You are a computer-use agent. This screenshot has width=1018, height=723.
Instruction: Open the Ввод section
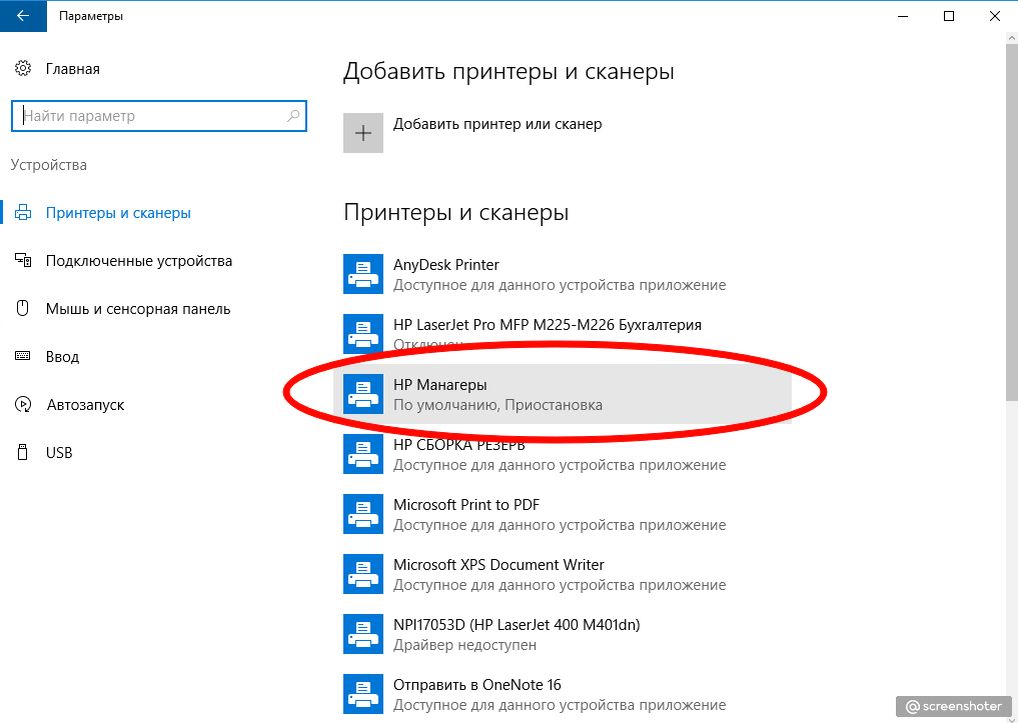pyautogui.click(x=62, y=357)
